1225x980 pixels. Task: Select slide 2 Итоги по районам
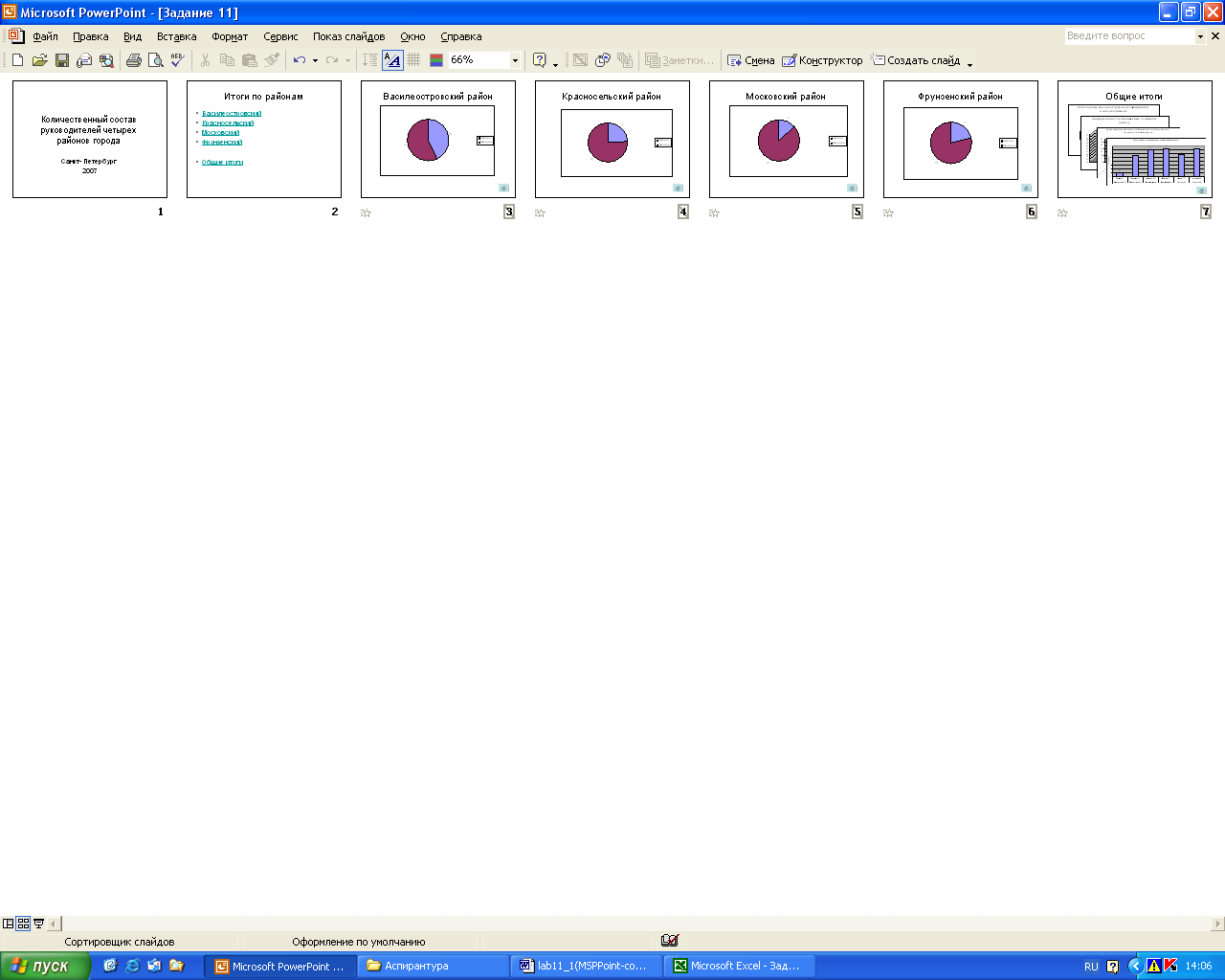[264, 139]
